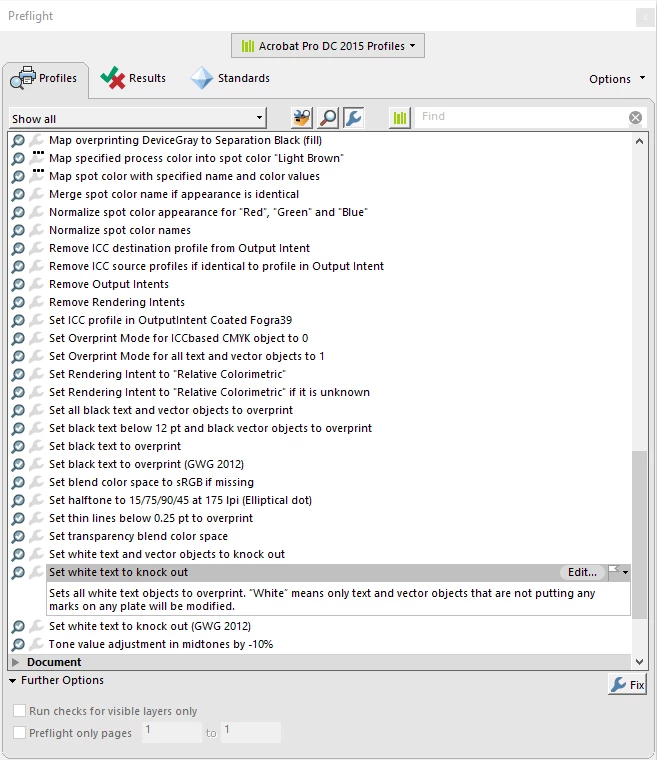Click wrench icon beside Set transparency blend color space

(x=37, y=536)
